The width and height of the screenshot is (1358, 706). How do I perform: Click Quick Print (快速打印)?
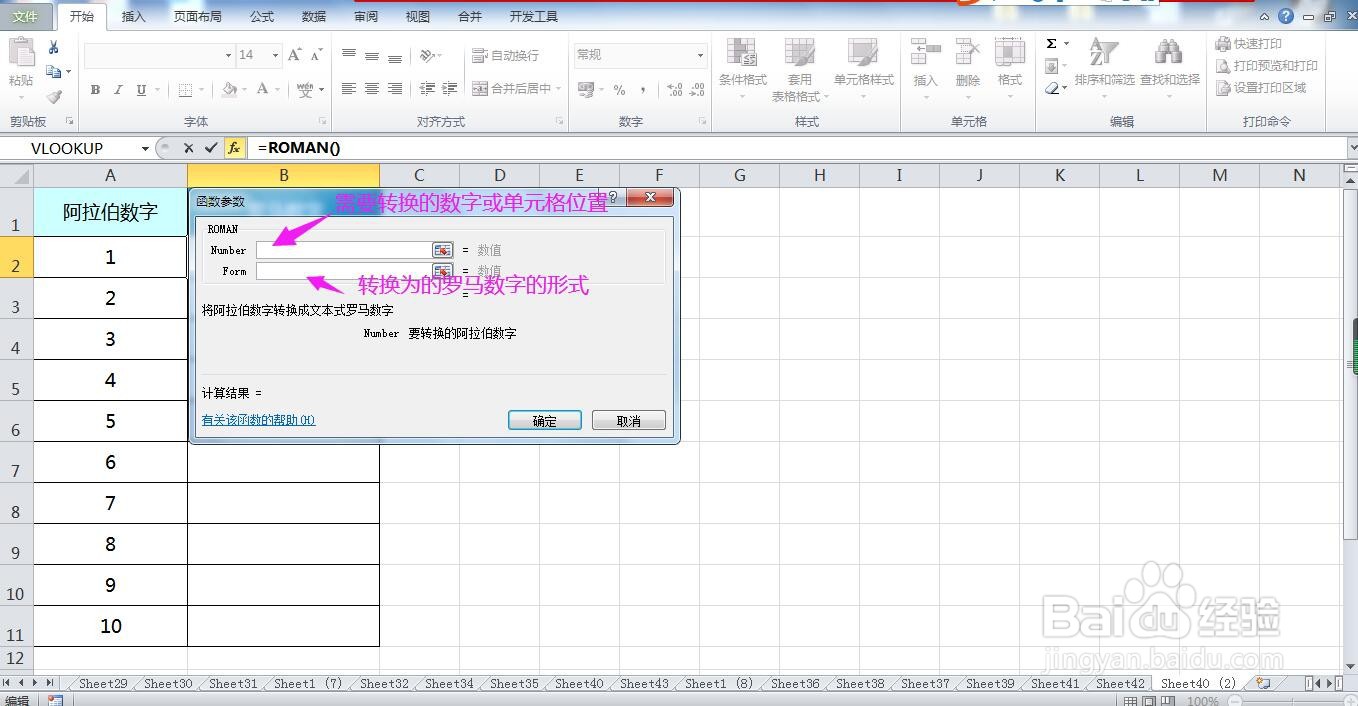coord(1249,44)
